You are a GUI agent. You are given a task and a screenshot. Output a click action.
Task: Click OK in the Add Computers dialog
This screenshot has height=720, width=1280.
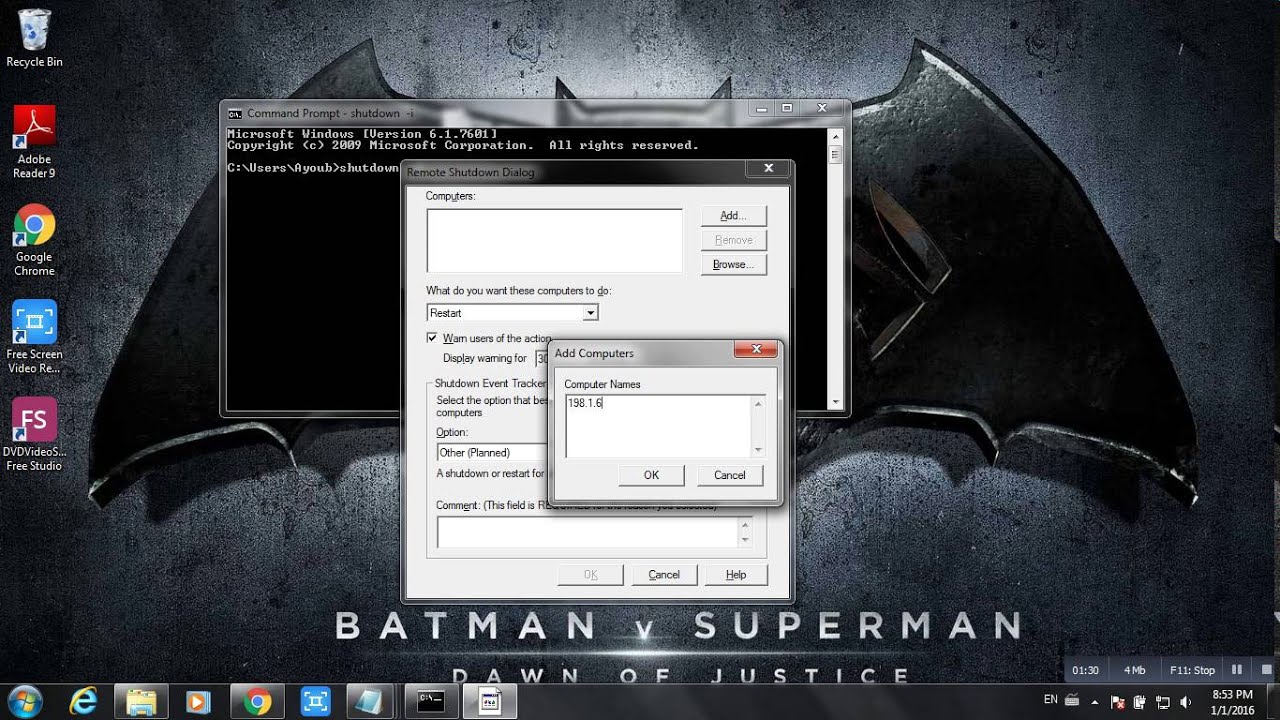(x=651, y=475)
